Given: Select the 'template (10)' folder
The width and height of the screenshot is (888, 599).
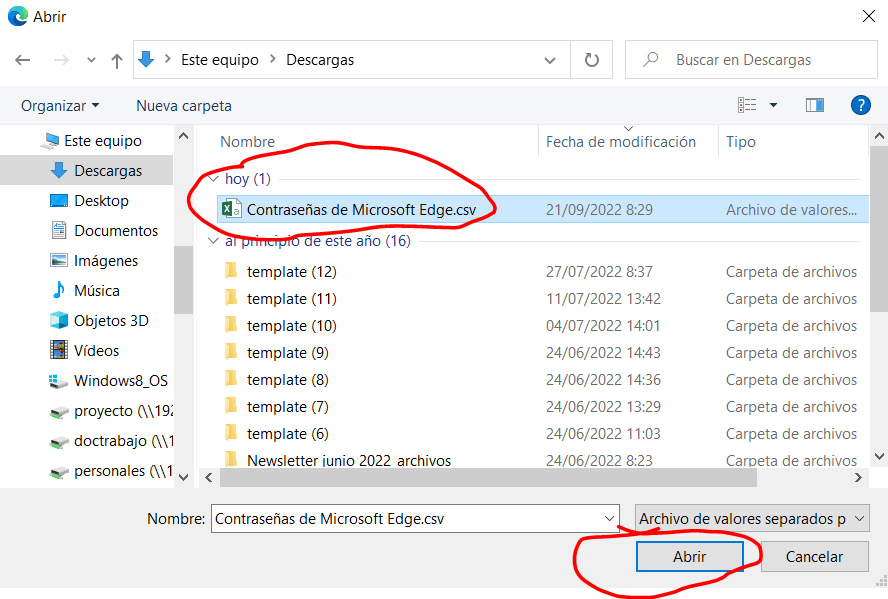Looking at the screenshot, I should [x=292, y=326].
